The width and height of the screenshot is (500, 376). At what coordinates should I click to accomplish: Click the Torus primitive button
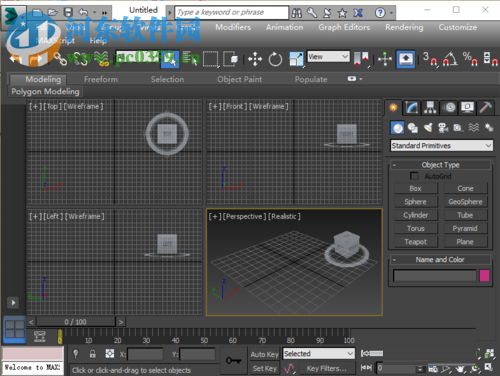[x=416, y=228]
